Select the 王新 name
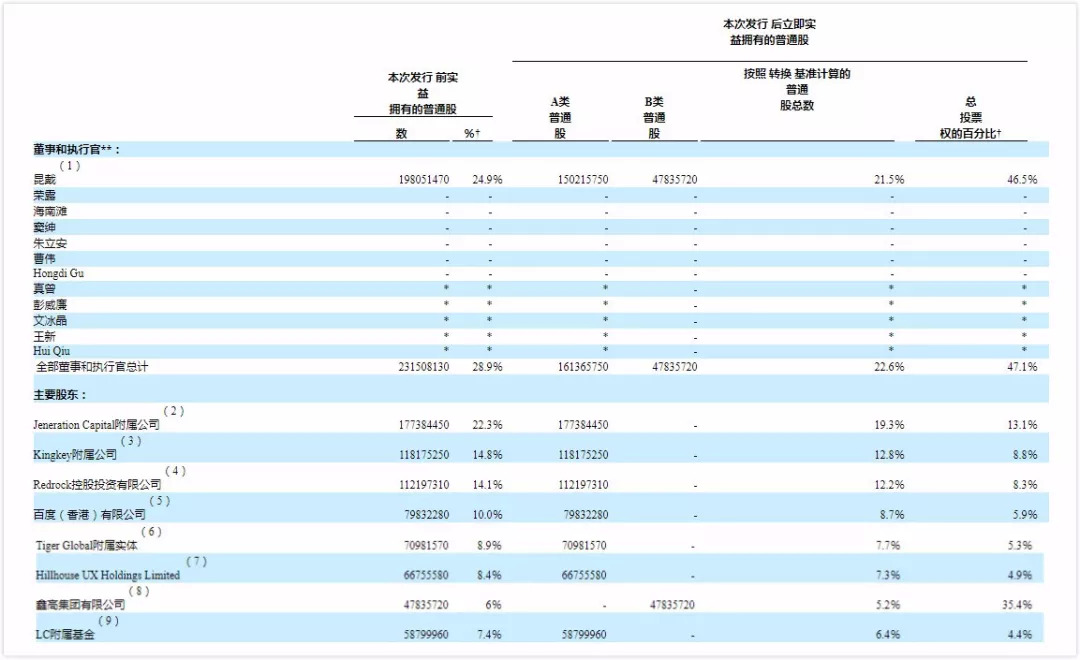1080x660 pixels. click(x=44, y=337)
